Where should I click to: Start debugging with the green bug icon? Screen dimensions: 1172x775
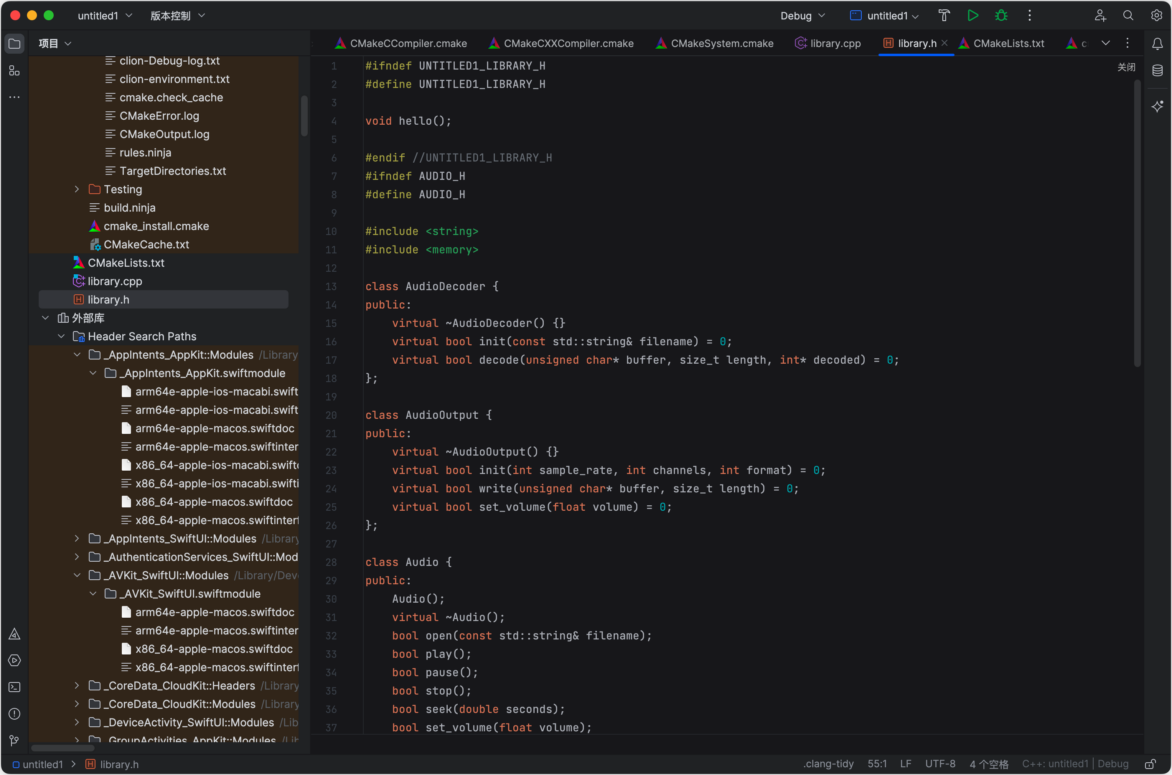pos(1001,16)
